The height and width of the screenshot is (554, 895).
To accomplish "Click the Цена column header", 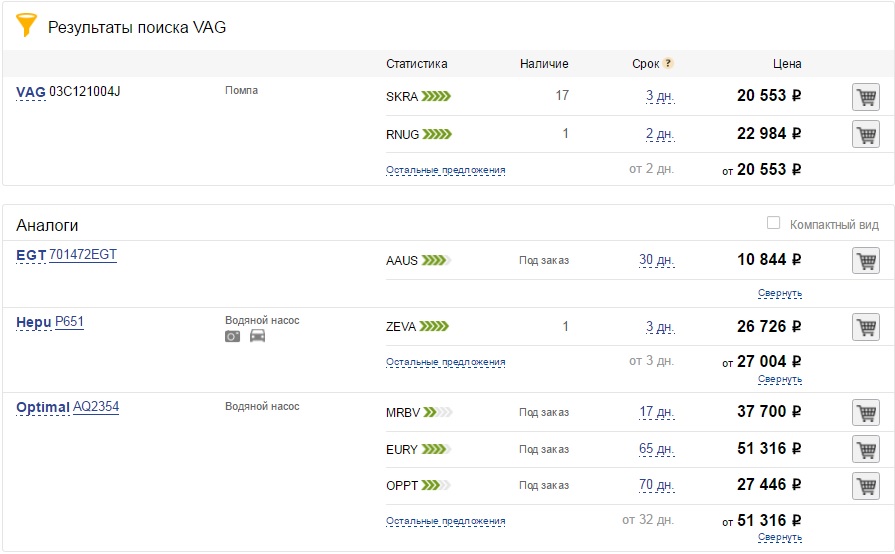I will click(x=787, y=64).
